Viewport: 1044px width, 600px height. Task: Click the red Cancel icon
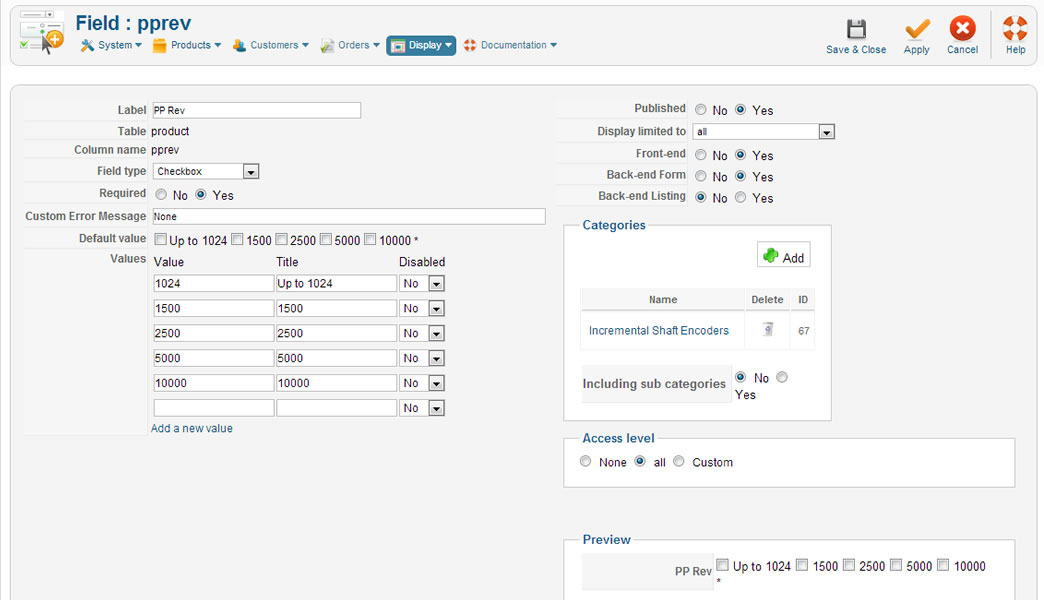pos(962,29)
